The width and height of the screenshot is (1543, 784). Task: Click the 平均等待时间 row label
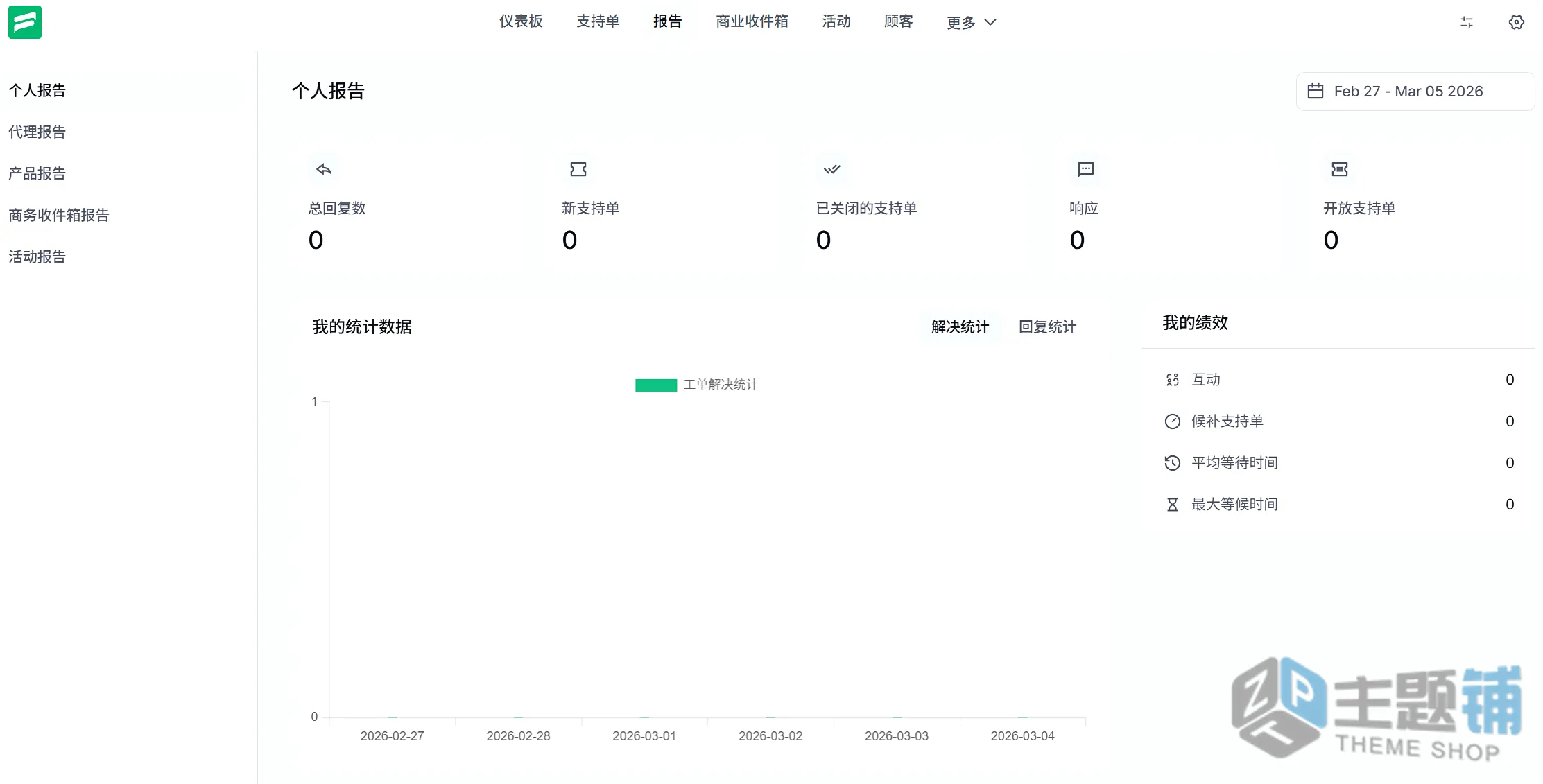(1234, 463)
